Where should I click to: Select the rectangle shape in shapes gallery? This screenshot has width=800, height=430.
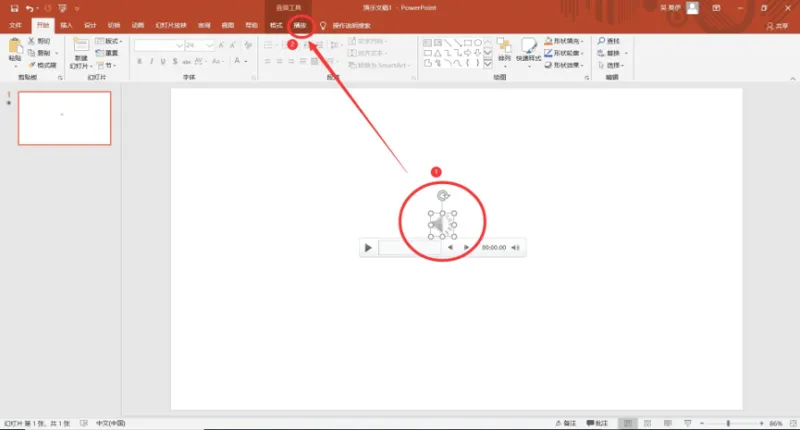pyautogui.click(x=467, y=43)
